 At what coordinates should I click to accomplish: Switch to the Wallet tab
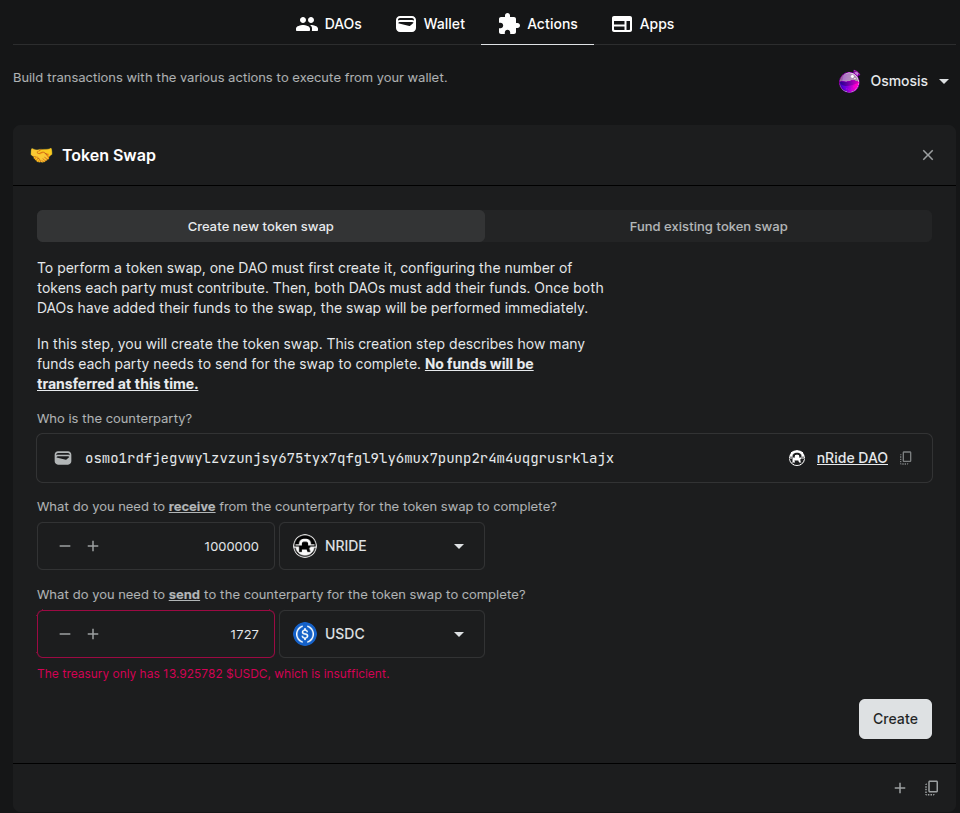430,24
